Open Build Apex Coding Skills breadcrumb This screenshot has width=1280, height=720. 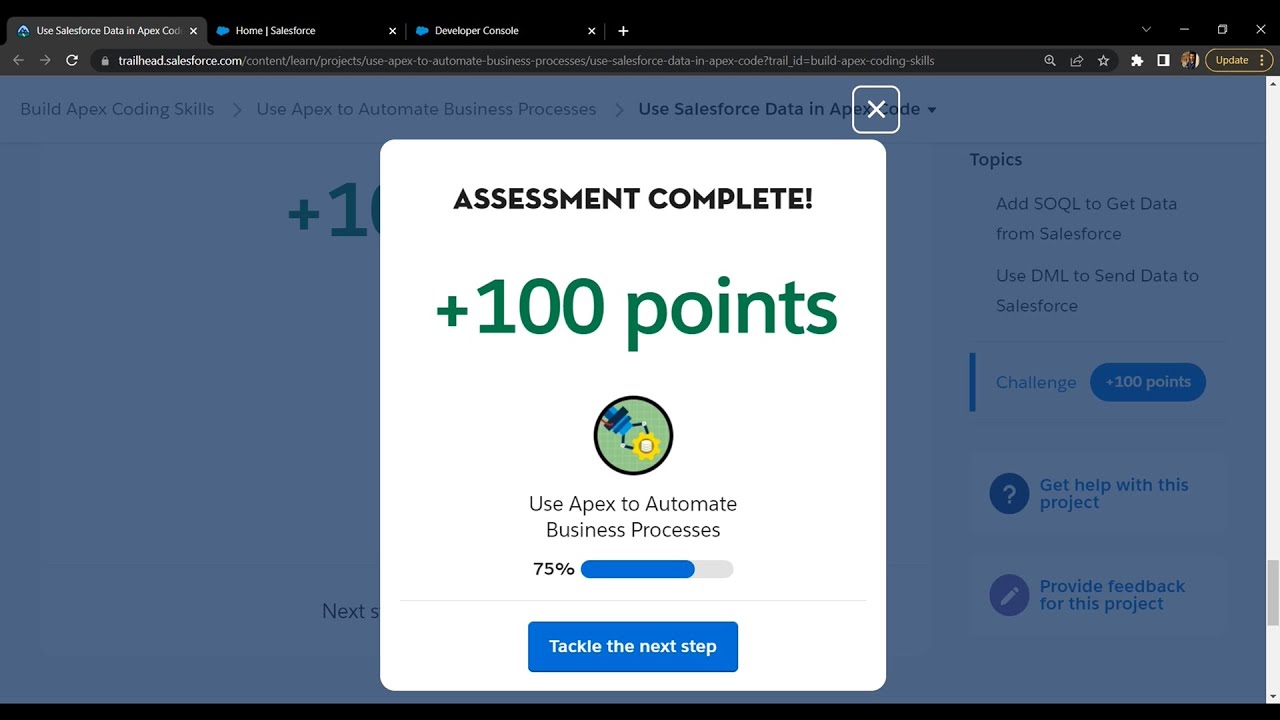click(x=117, y=109)
